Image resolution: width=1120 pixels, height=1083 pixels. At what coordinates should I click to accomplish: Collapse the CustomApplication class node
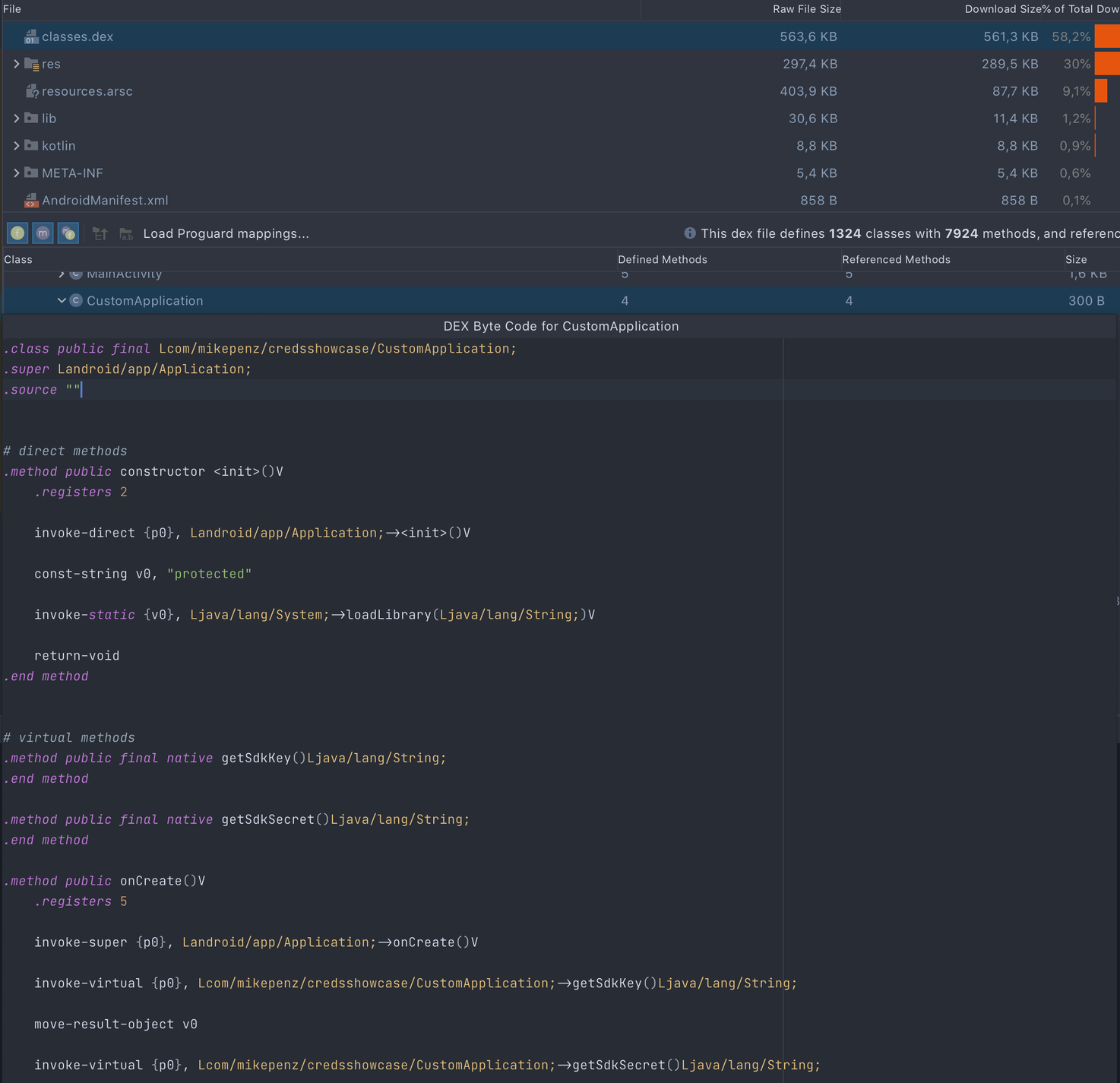pos(62,300)
